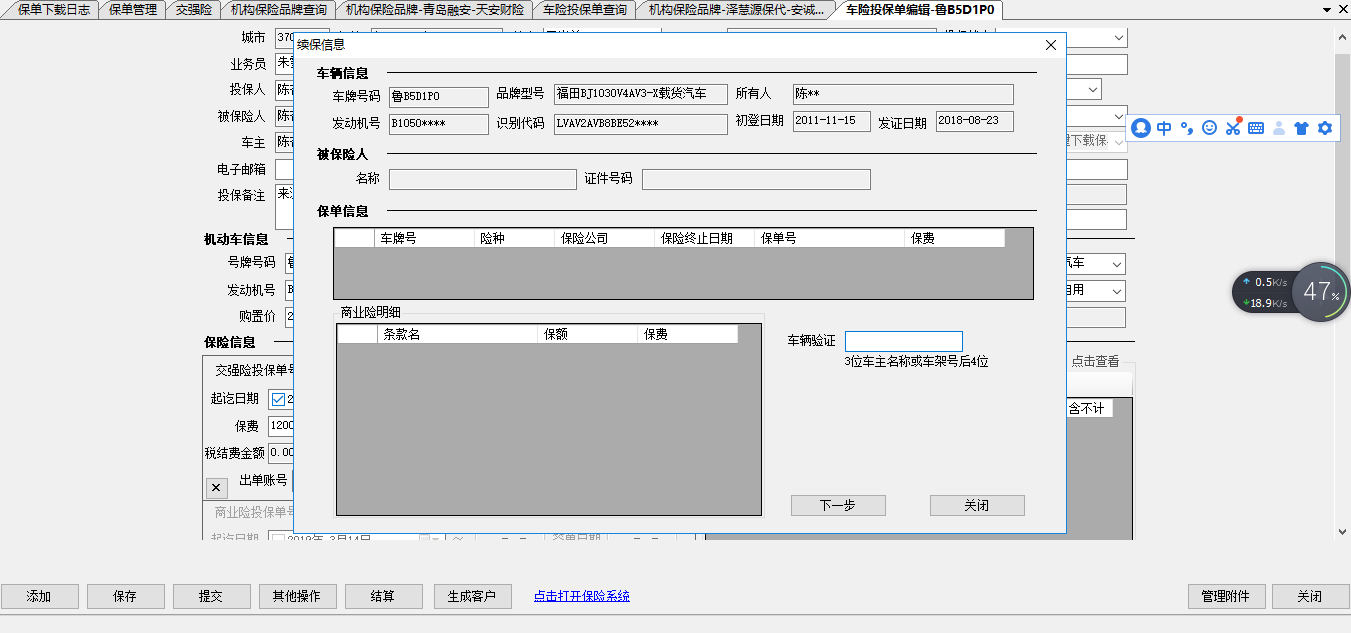Open the usage nature dropdown ending in 用

click(1115, 291)
